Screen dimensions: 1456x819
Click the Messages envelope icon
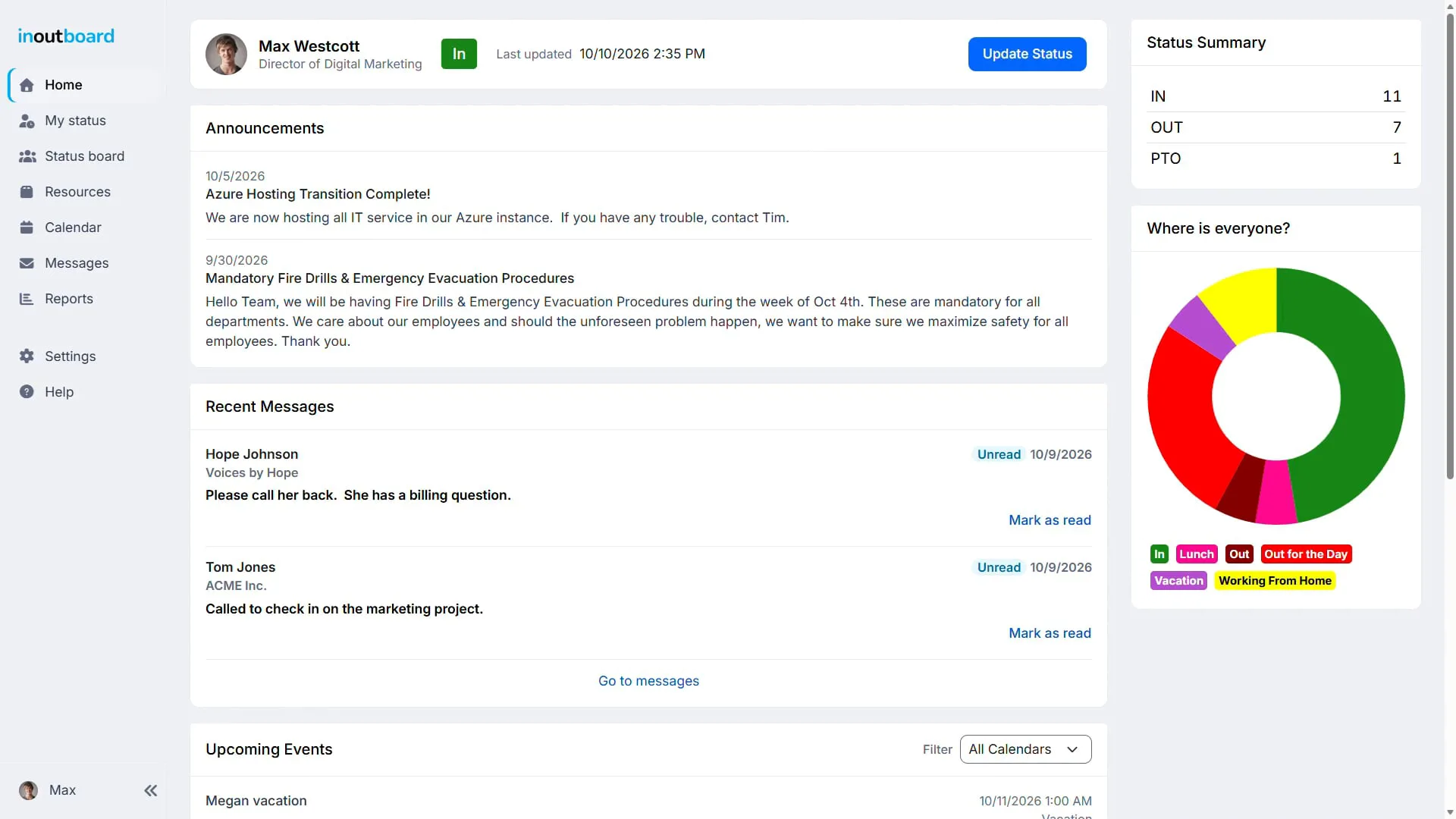(x=27, y=263)
